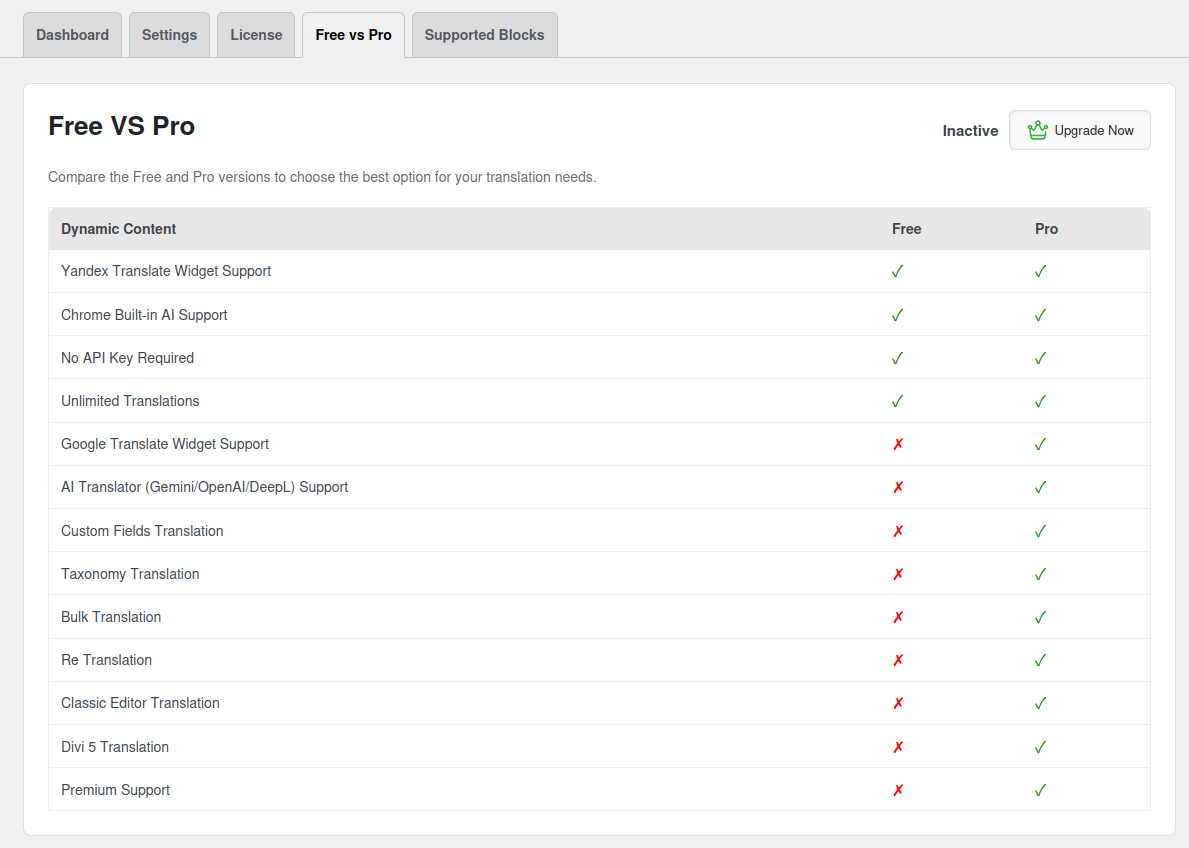
Task: Click the Pro checkmark for No API Key Required
Action: (x=1040, y=358)
